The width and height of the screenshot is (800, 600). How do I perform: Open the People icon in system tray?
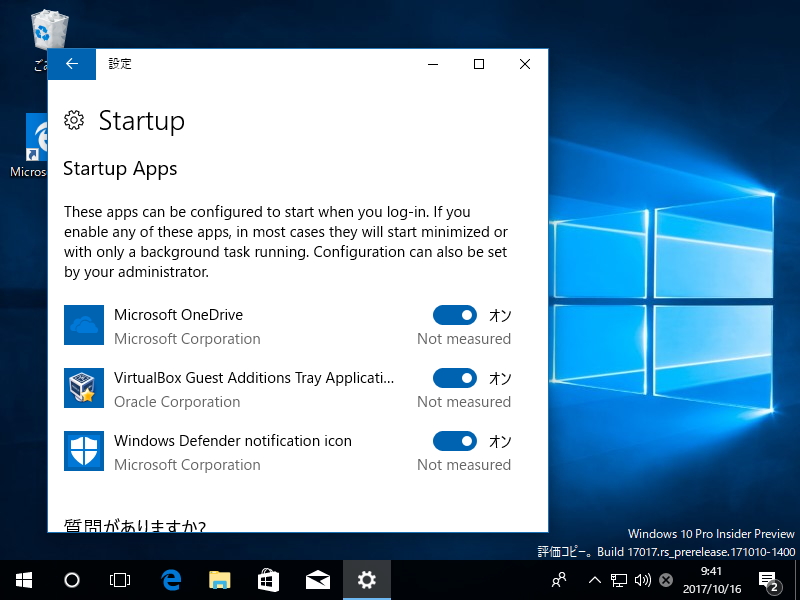559,580
